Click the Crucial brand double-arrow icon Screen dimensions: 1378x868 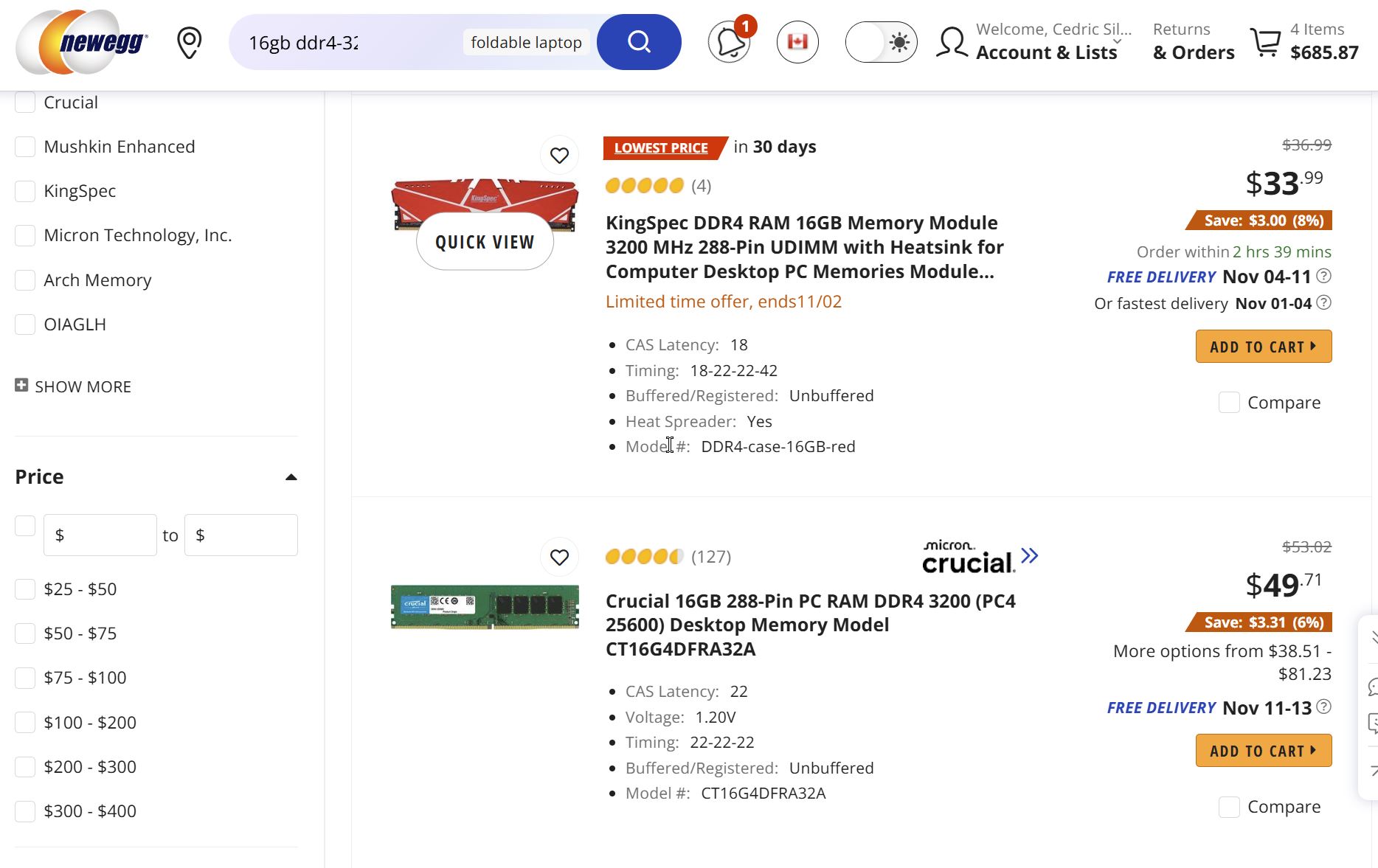(x=1030, y=556)
